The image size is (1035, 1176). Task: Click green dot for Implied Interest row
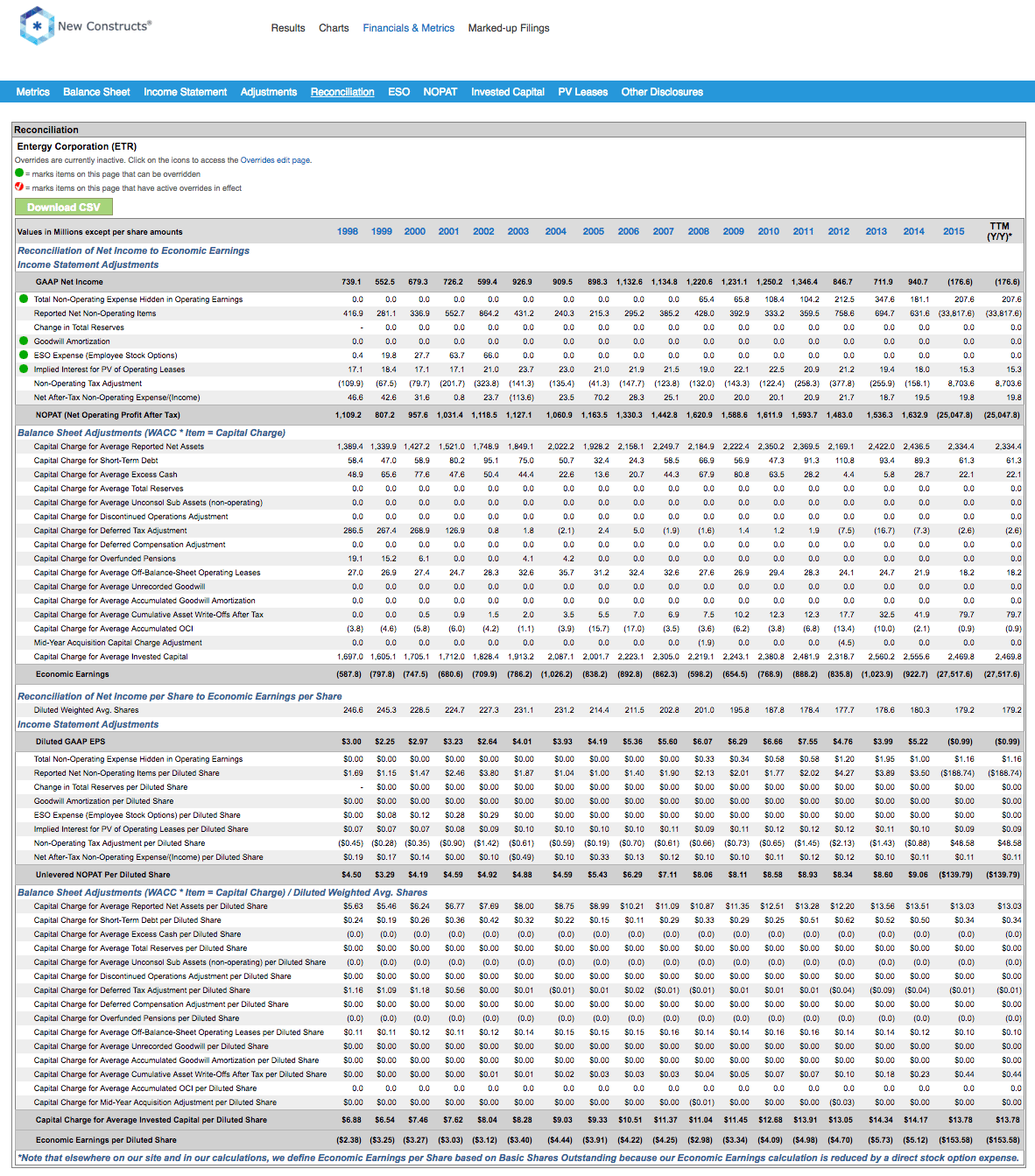(24, 370)
